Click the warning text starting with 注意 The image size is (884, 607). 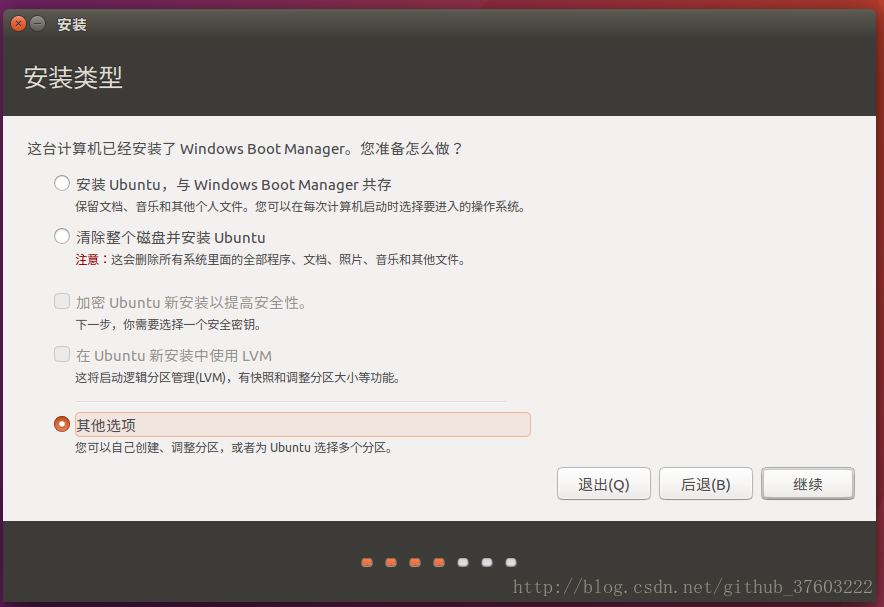271,260
